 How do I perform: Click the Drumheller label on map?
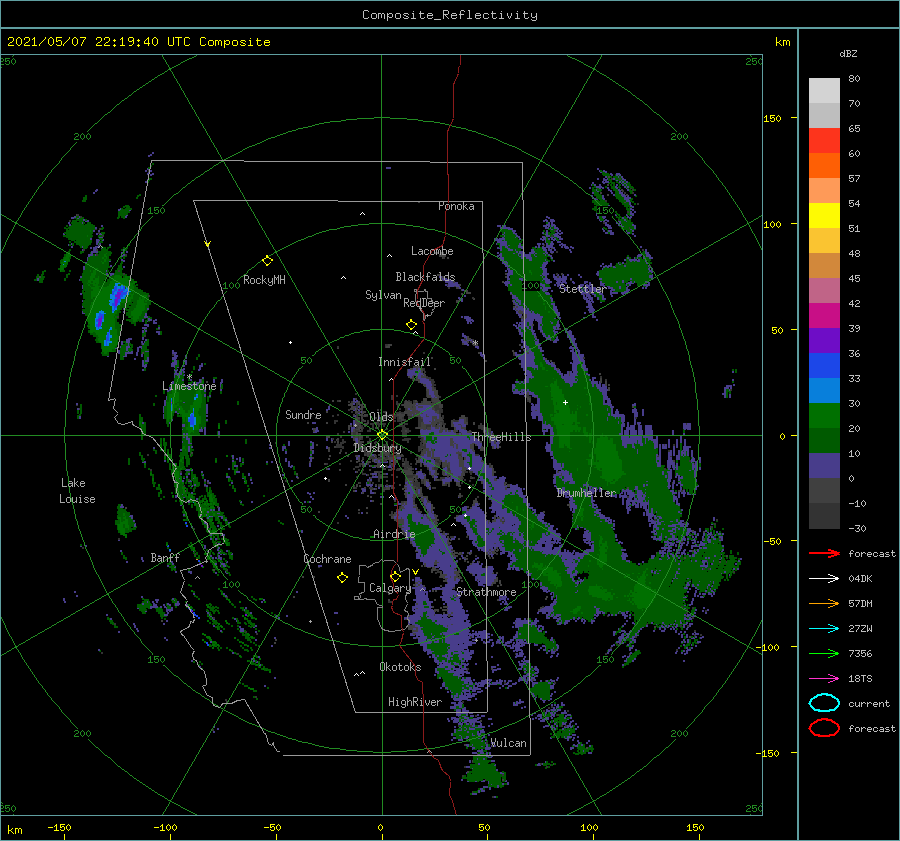click(x=586, y=493)
